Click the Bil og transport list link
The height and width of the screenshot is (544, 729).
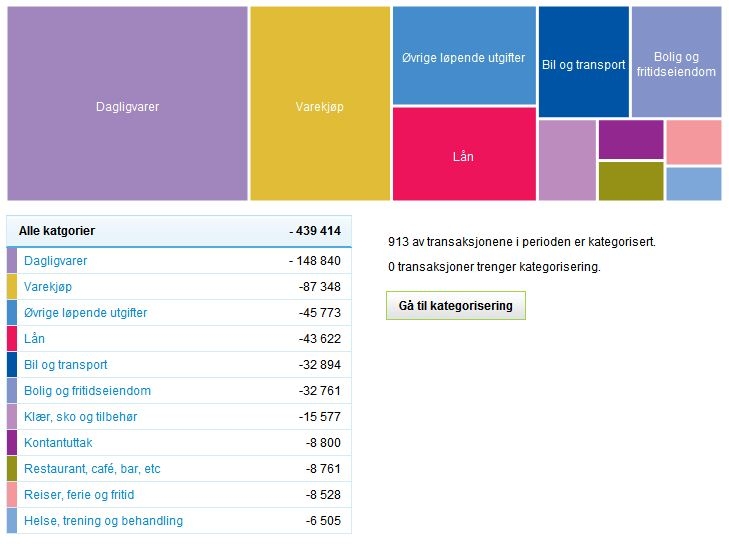click(65, 365)
